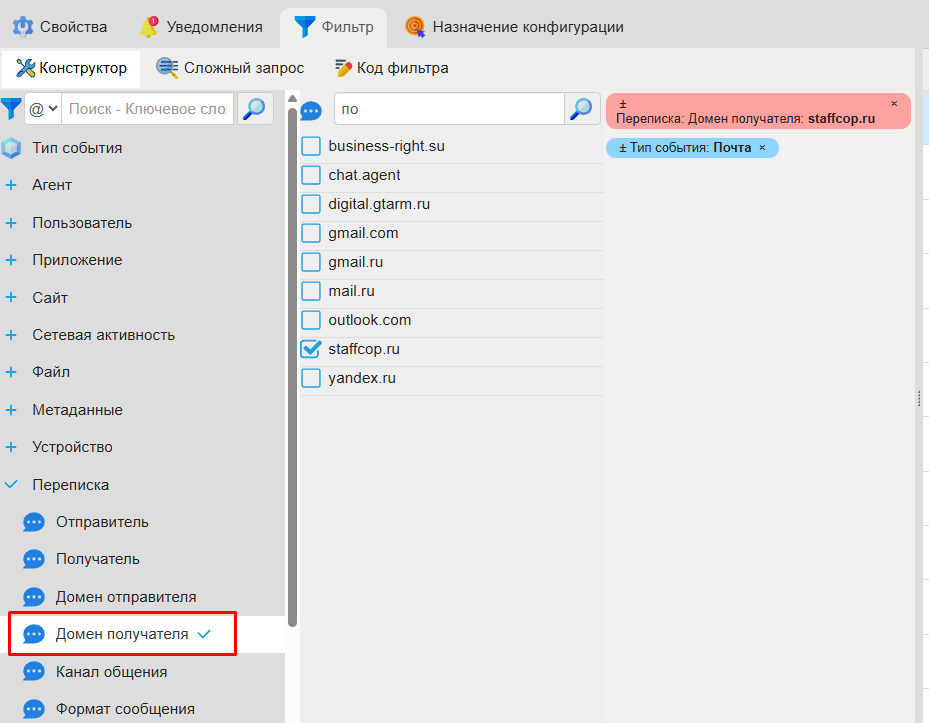
Task: Check the business-right.su checkbox
Action: coord(311,146)
